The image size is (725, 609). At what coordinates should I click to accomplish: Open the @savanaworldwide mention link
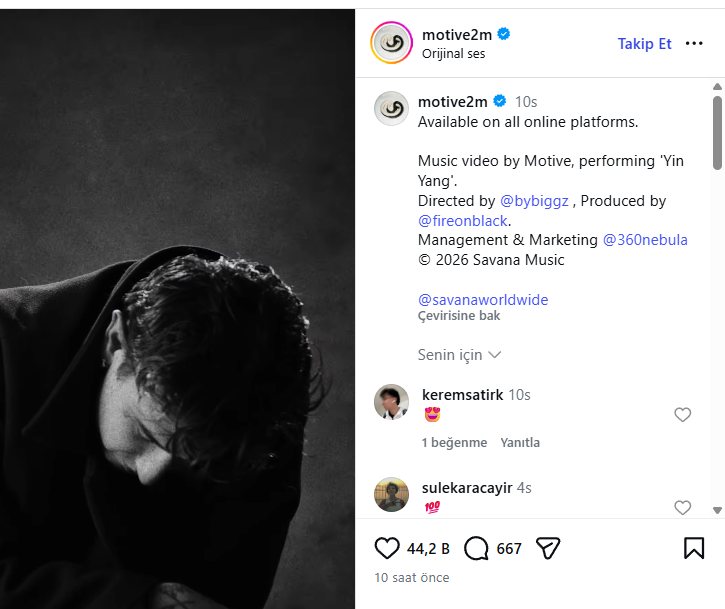click(x=483, y=300)
